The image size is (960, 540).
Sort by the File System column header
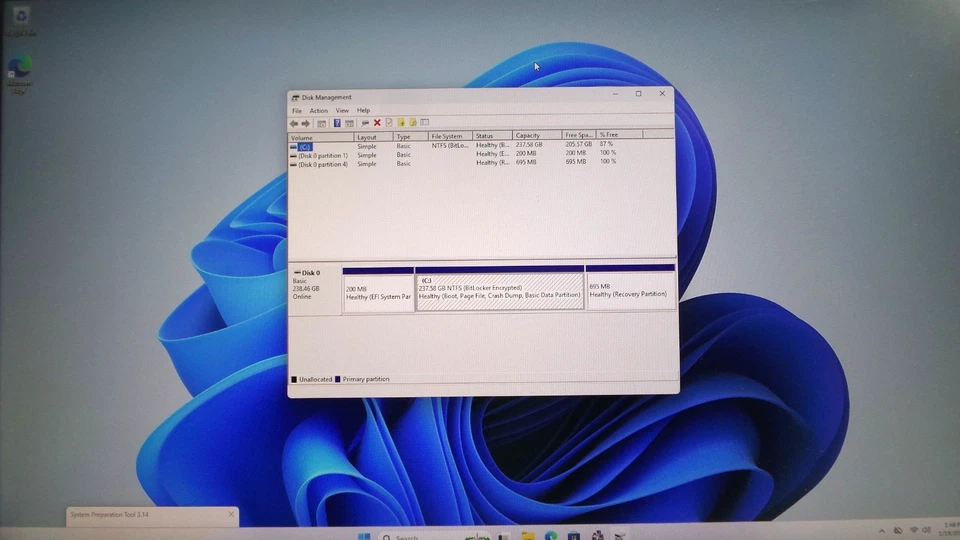pos(450,136)
